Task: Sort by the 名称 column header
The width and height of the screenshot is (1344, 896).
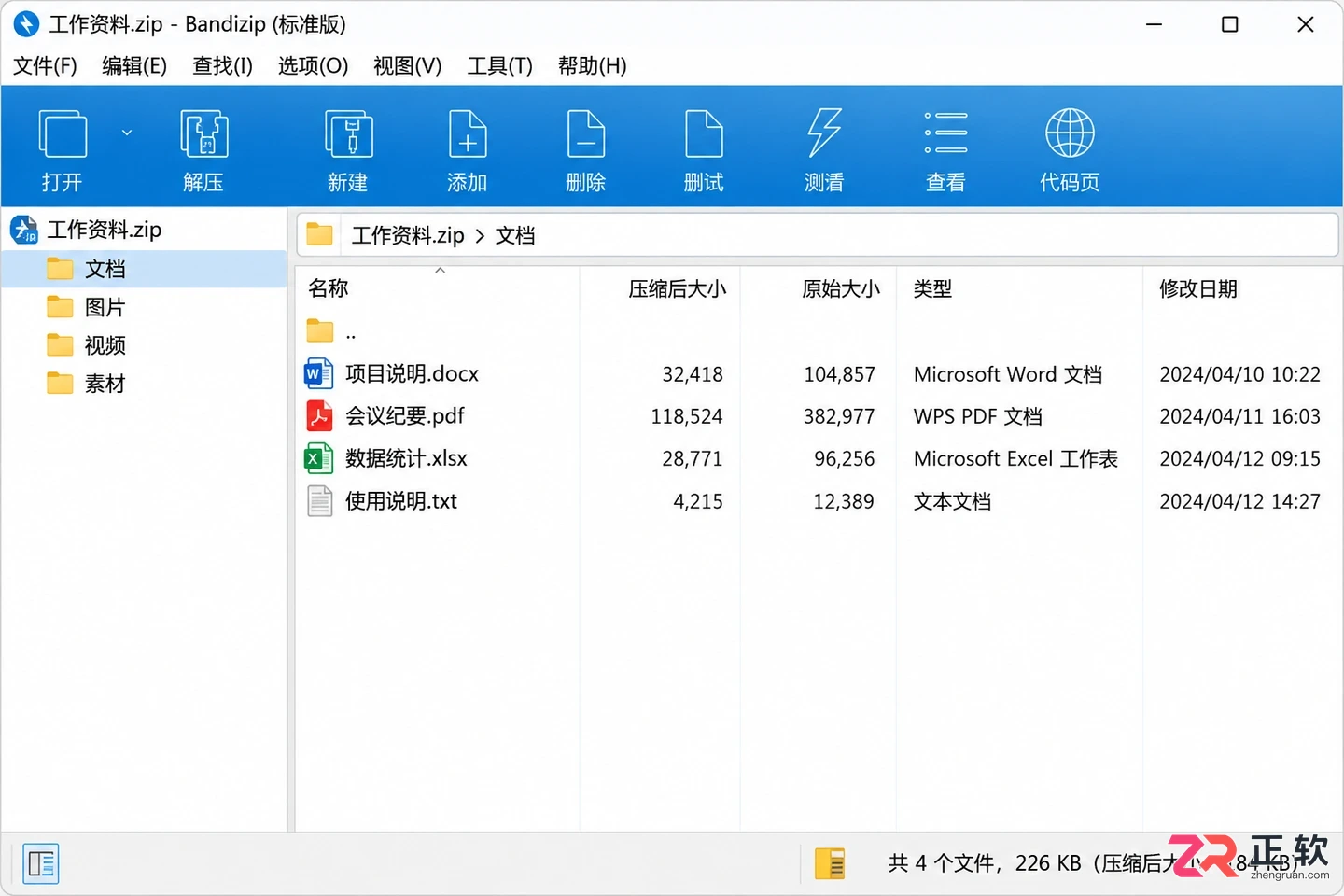Action: pos(328,288)
